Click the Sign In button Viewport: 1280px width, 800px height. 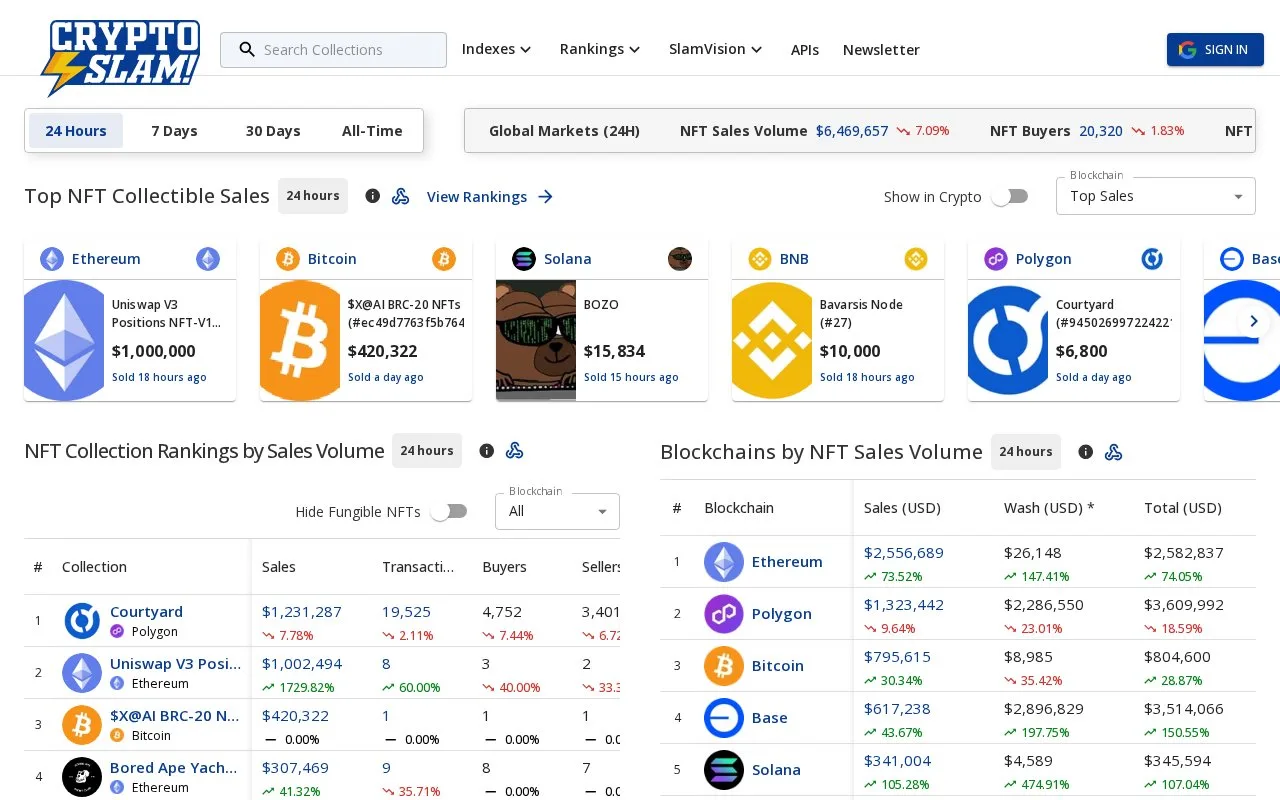click(x=1215, y=50)
